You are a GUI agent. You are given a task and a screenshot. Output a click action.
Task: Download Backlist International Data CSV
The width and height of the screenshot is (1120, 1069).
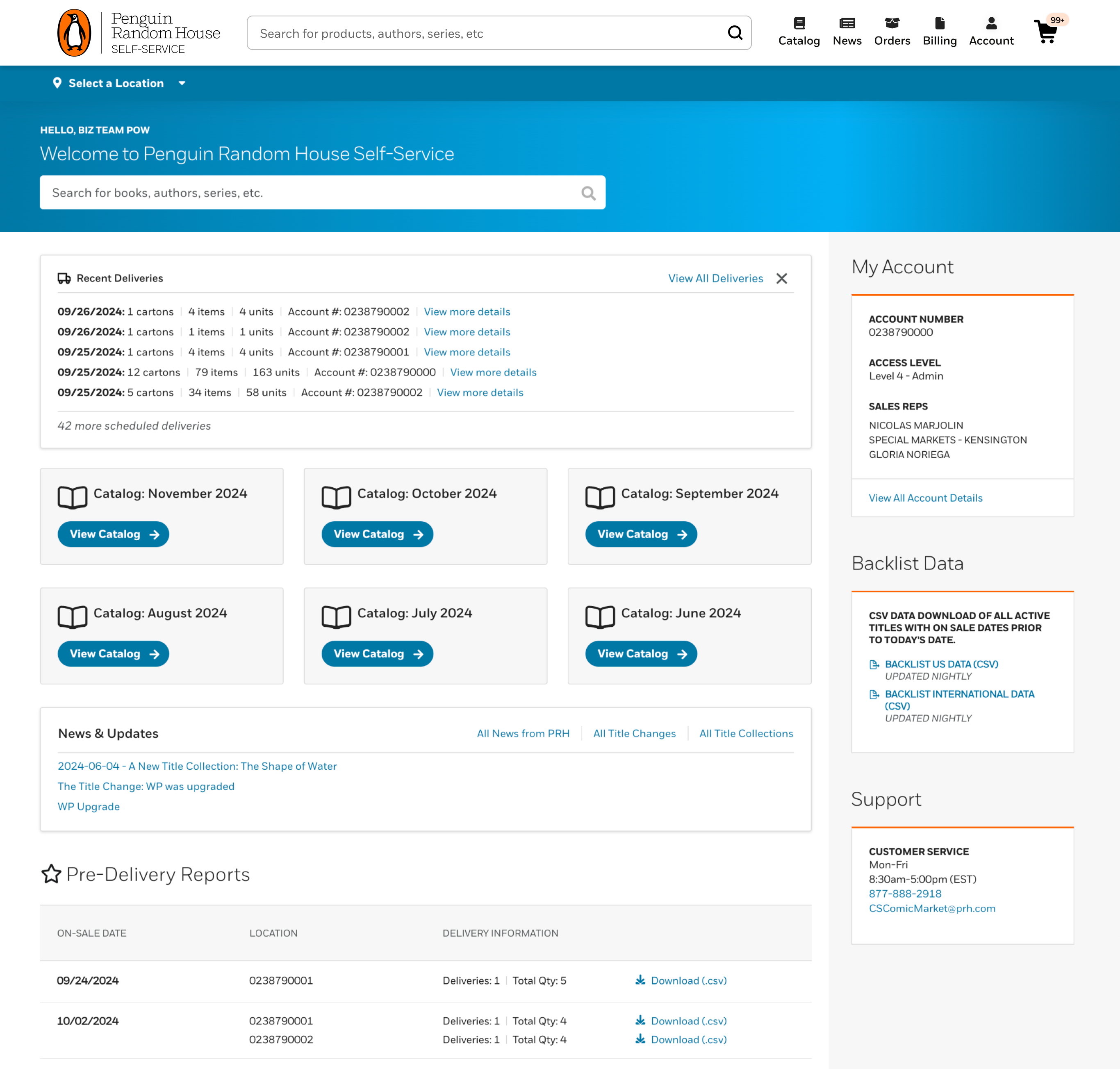pyautogui.click(x=959, y=700)
